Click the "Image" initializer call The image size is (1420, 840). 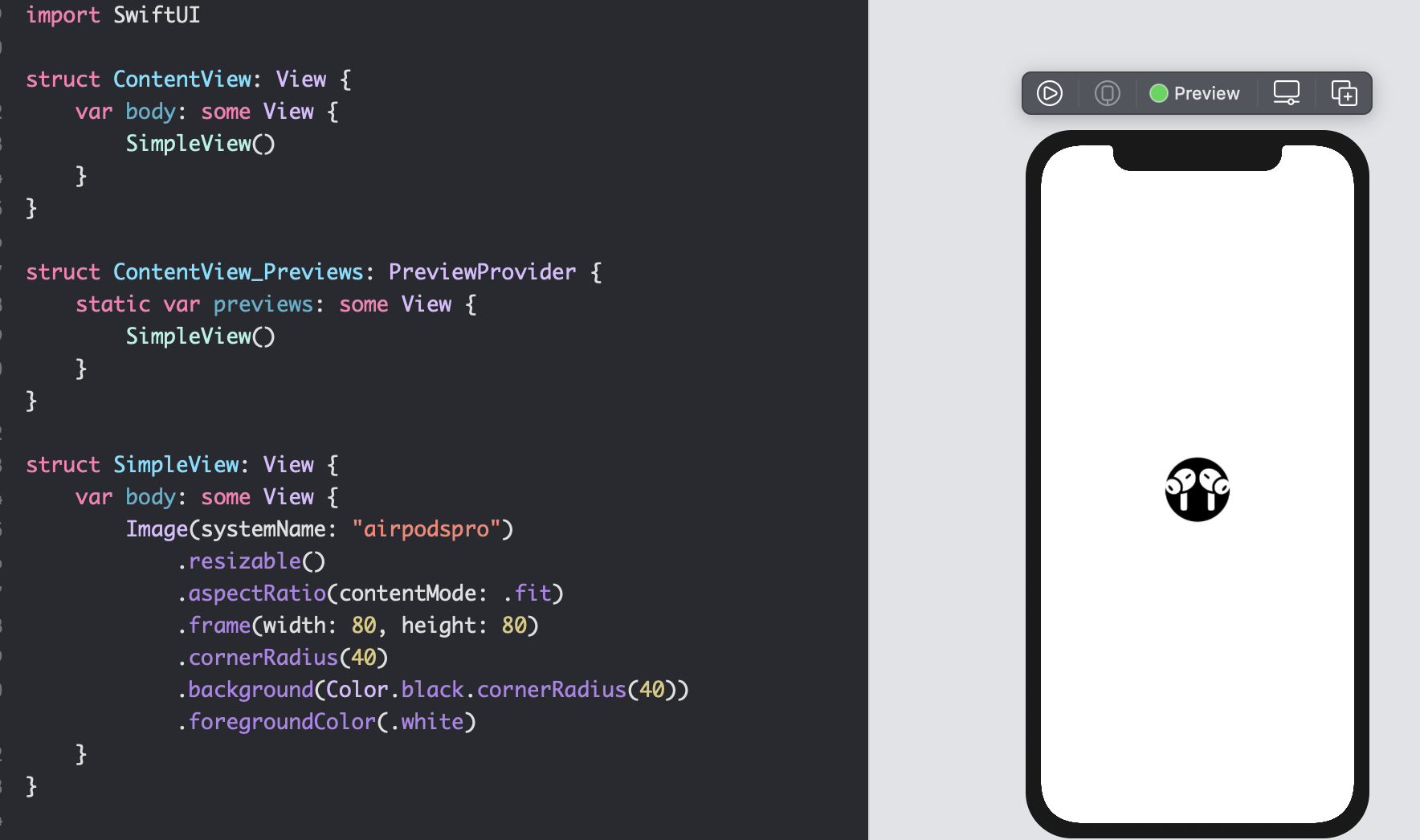tap(157, 529)
